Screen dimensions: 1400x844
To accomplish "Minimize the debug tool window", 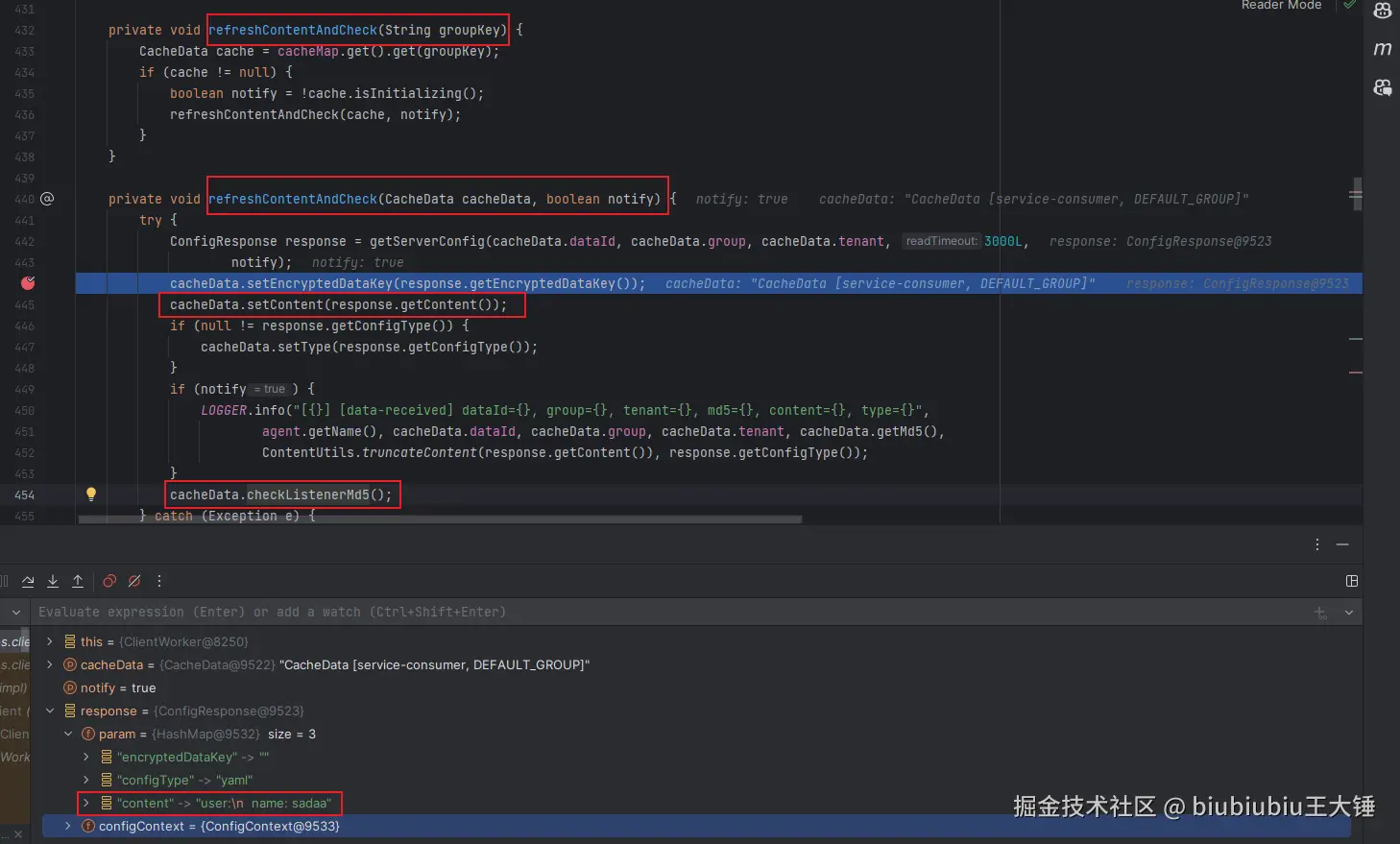I will (1342, 544).
